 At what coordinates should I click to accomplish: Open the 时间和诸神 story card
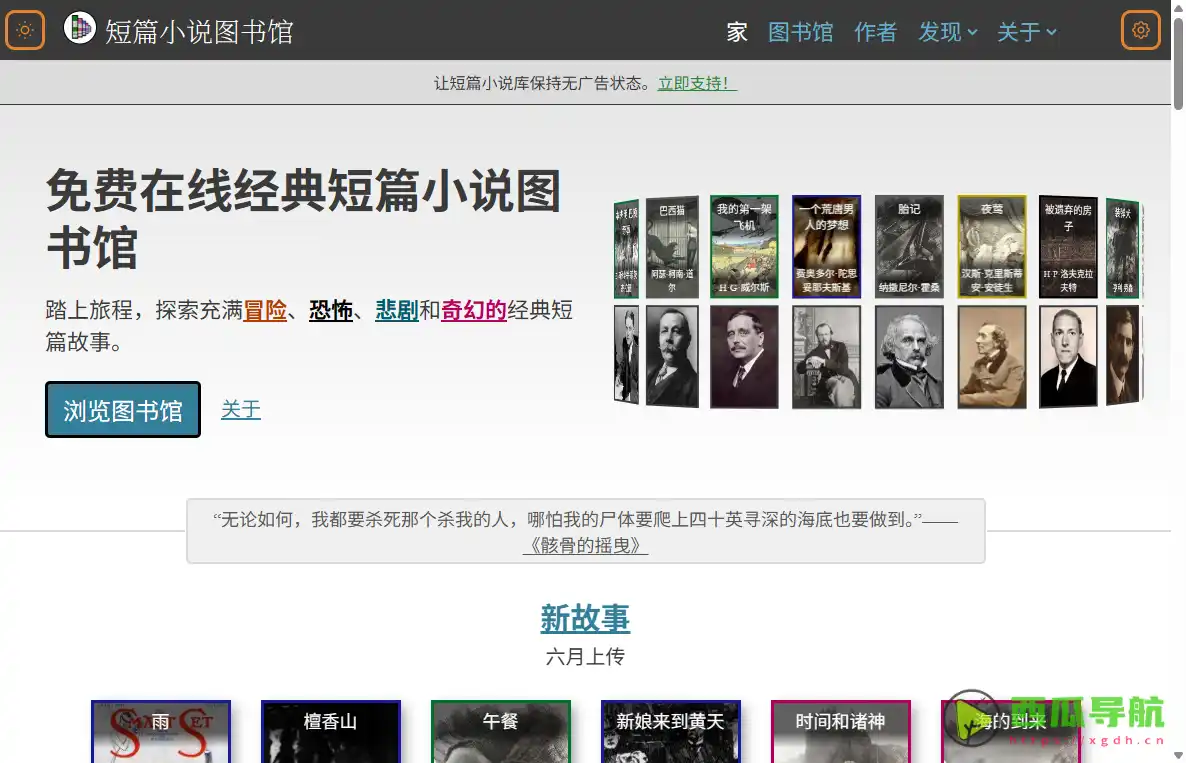coord(840,731)
